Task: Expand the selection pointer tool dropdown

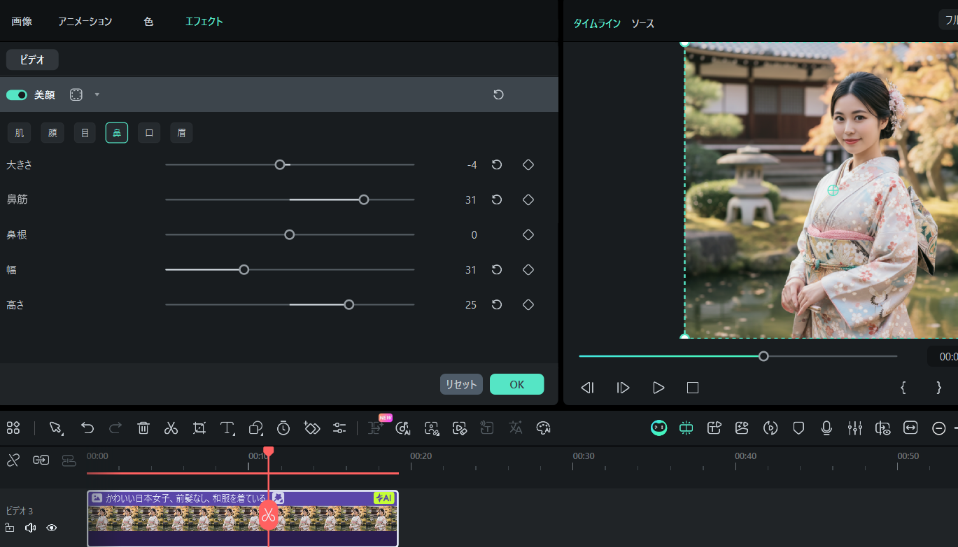Action: pyautogui.click(x=64, y=432)
